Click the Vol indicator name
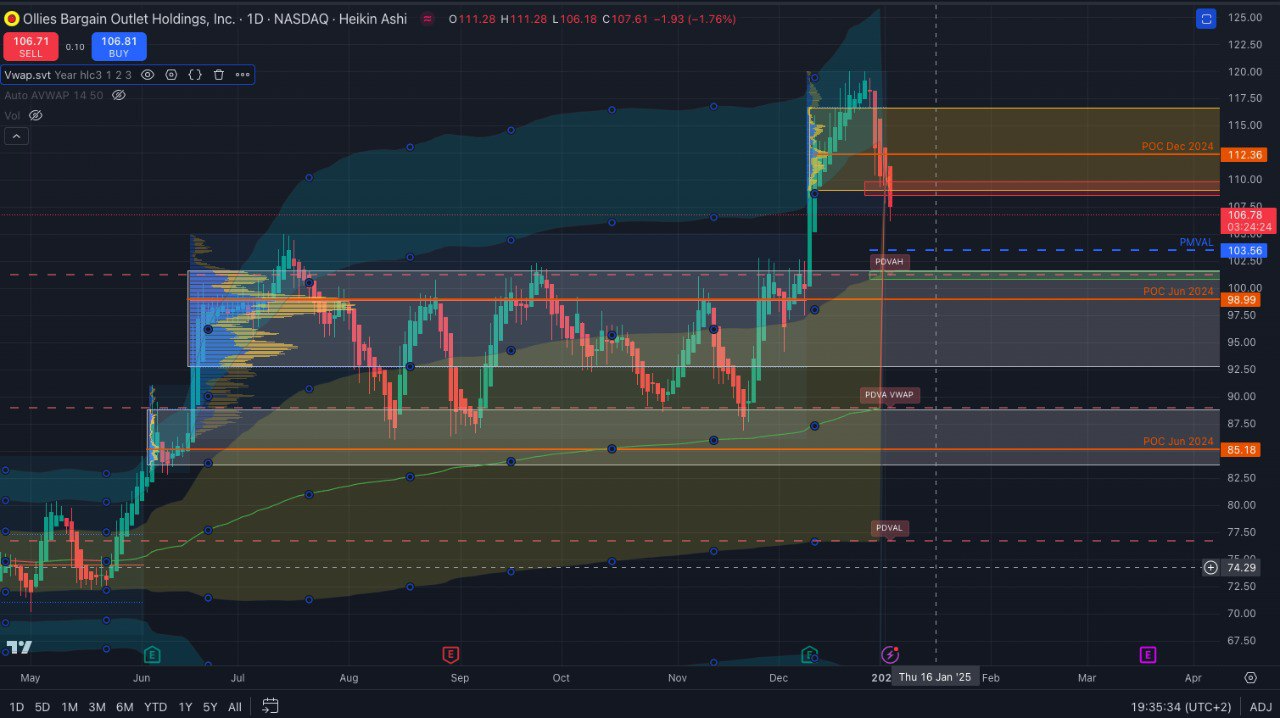The width and height of the screenshot is (1280, 718). (12, 116)
